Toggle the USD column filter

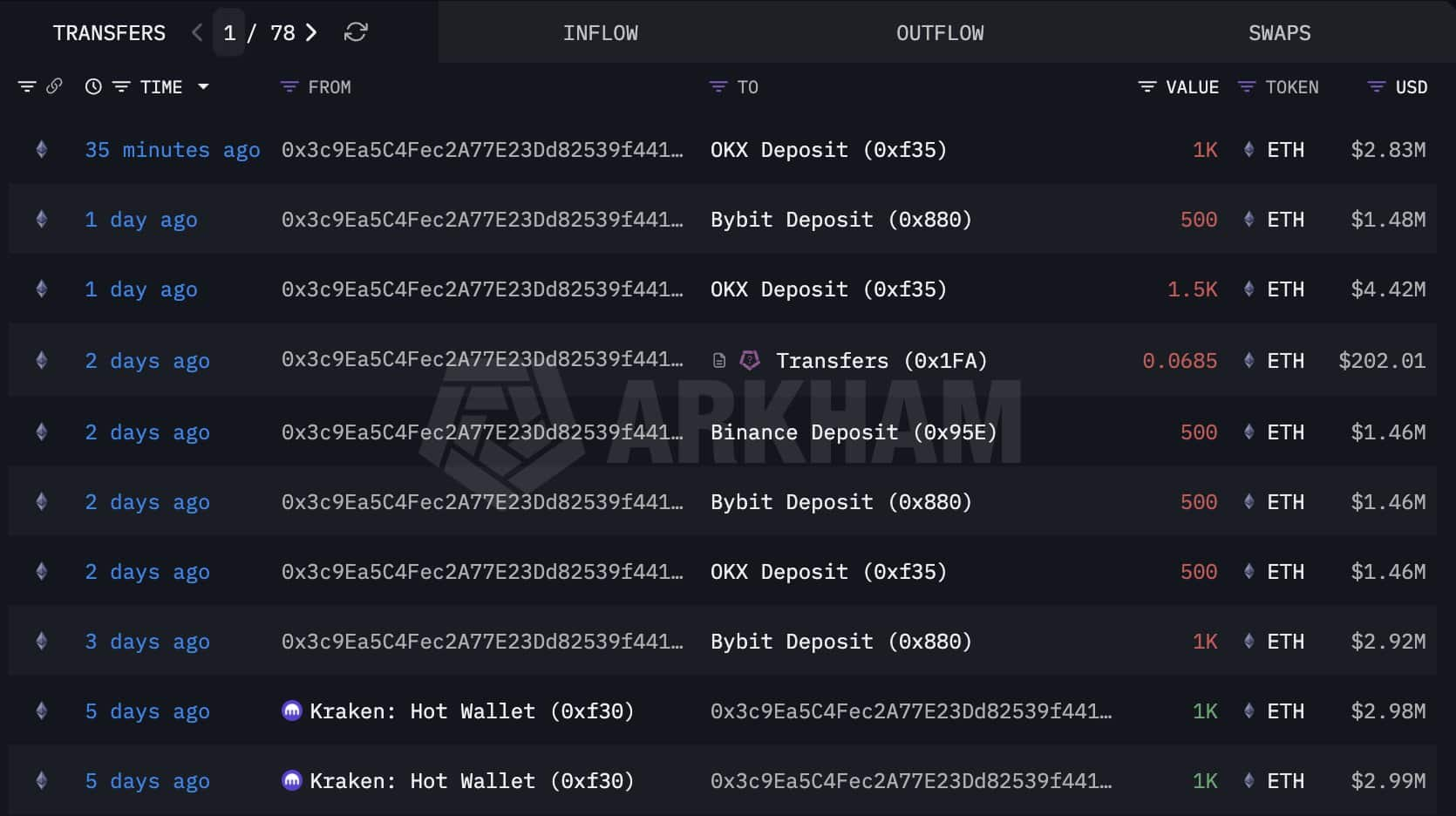tap(1377, 87)
